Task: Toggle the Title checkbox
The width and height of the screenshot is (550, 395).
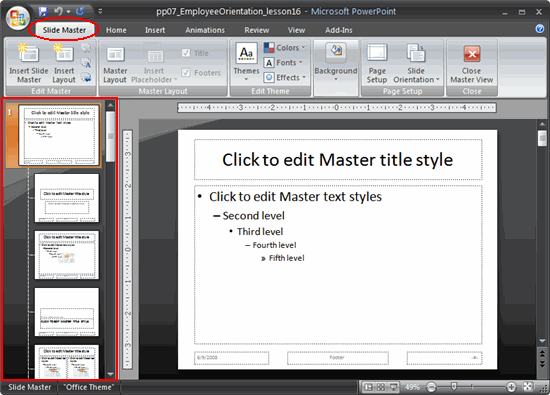Action: pyautogui.click(x=186, y=53)
